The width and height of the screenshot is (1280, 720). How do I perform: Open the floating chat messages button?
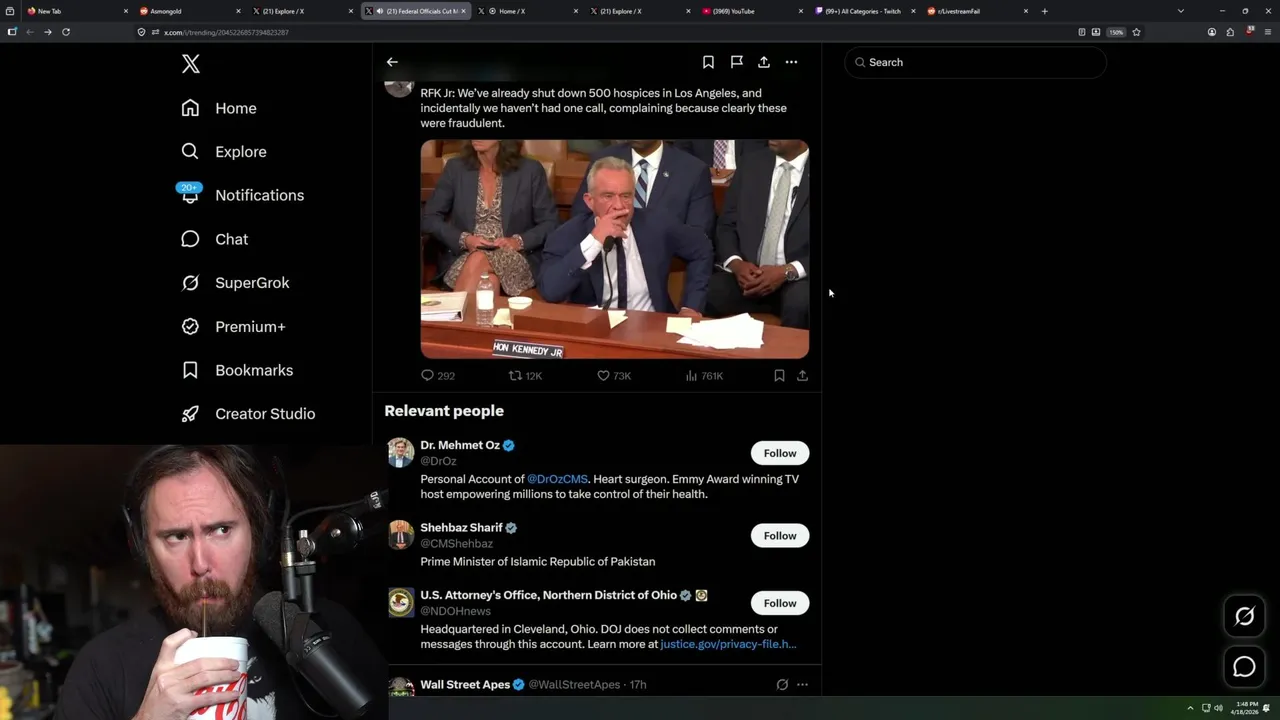tap(1244, 667)
